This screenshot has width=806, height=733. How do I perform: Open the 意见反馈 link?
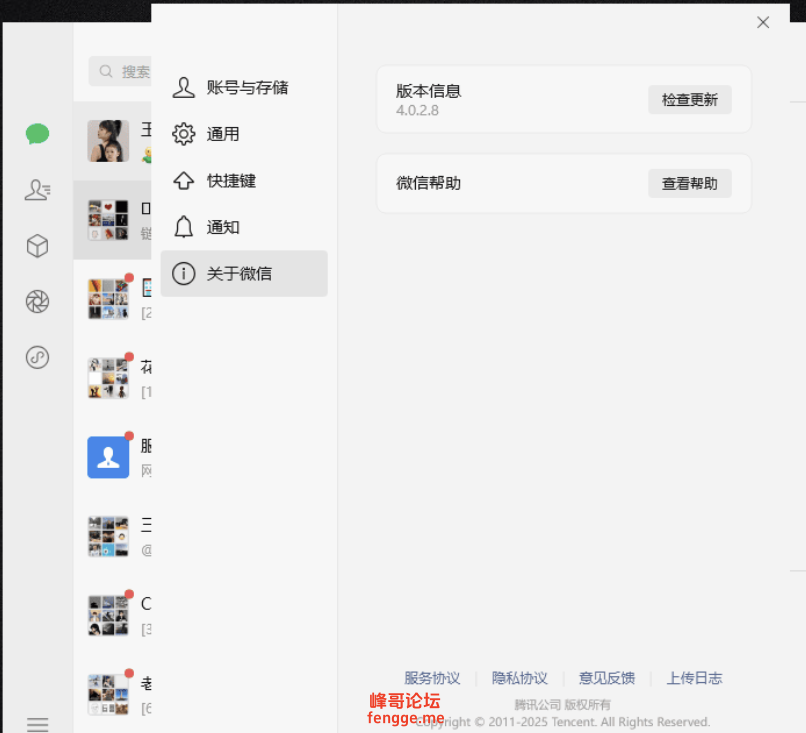pyautogui.click(x=607, y=679)
